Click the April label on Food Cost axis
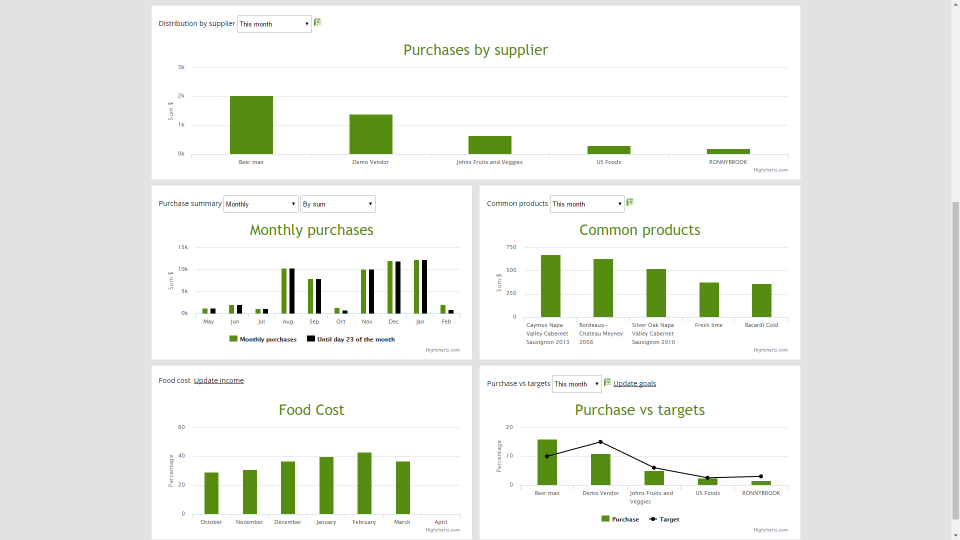This screenshot has width=960, height=540. pyautogui.click(x=441, y=522)
